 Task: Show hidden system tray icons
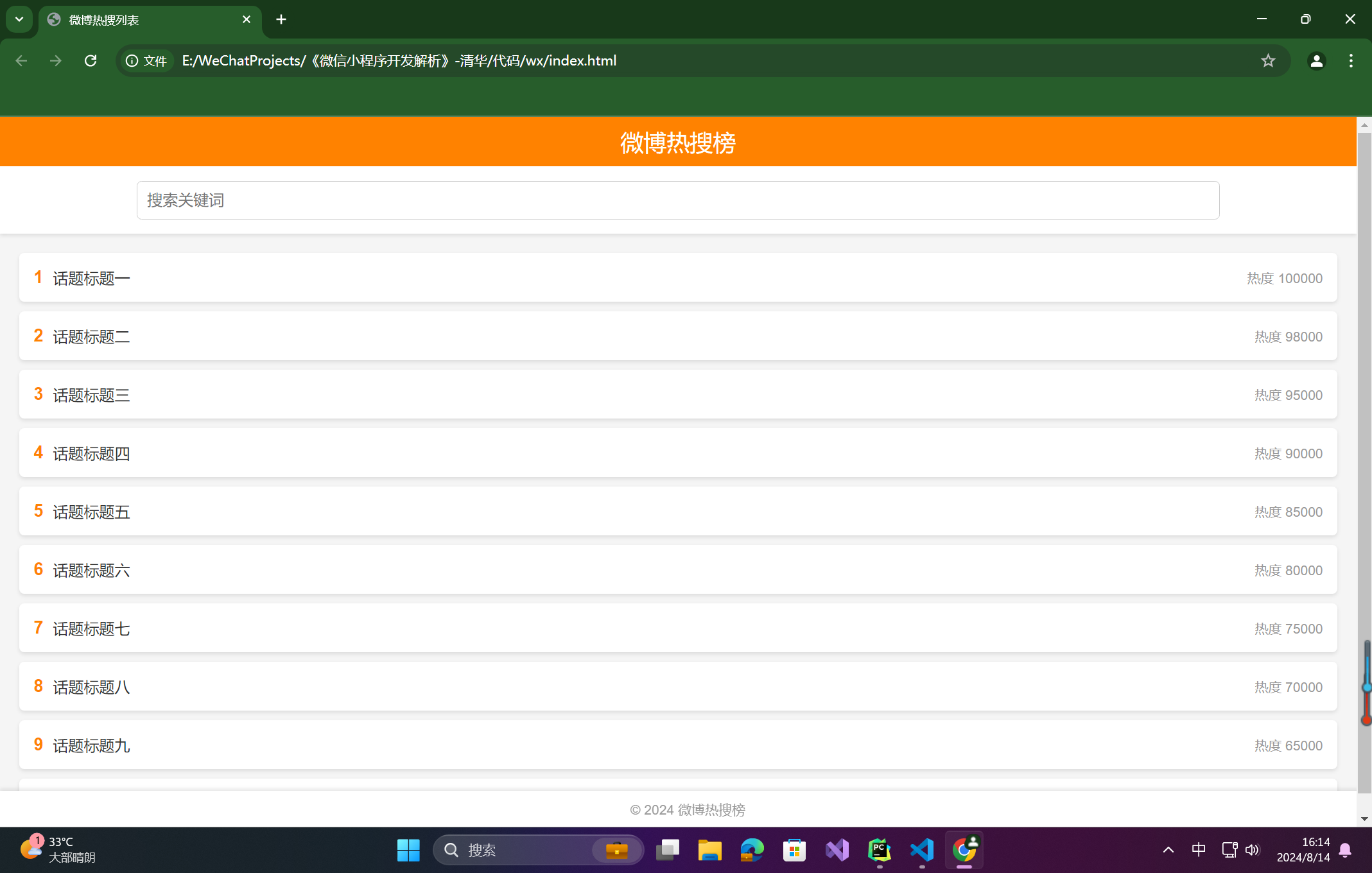1168,850
